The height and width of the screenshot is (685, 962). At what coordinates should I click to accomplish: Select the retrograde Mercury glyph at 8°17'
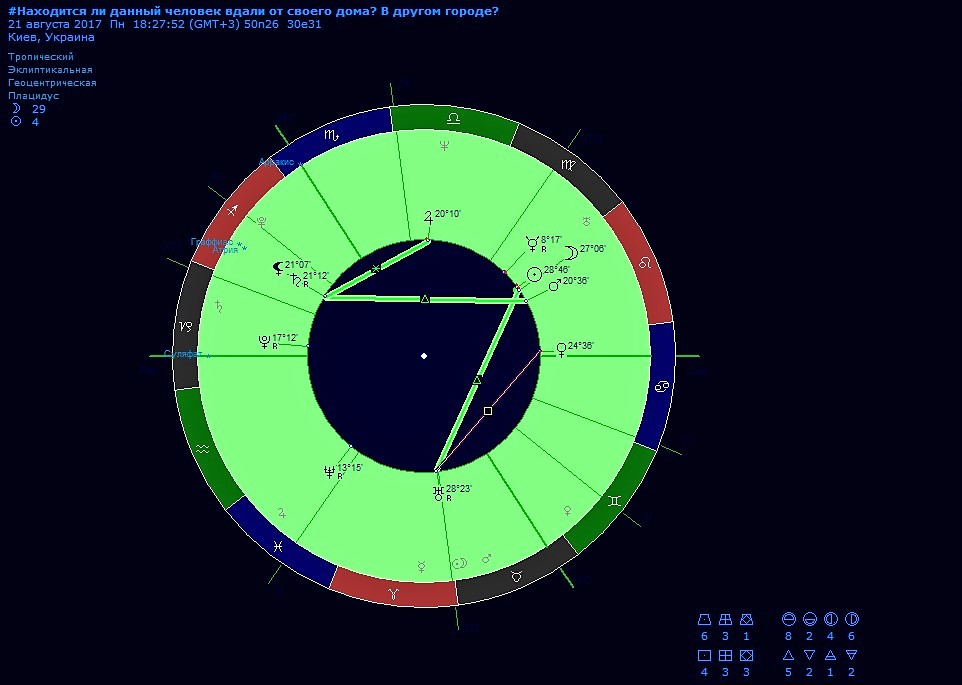[x=533, y=244]
